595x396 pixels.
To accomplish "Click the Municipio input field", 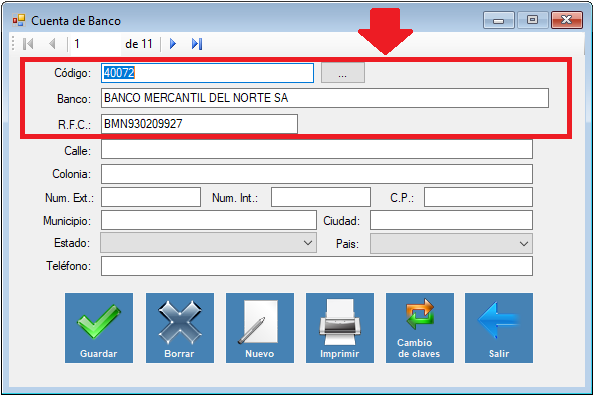I will 209,220.
